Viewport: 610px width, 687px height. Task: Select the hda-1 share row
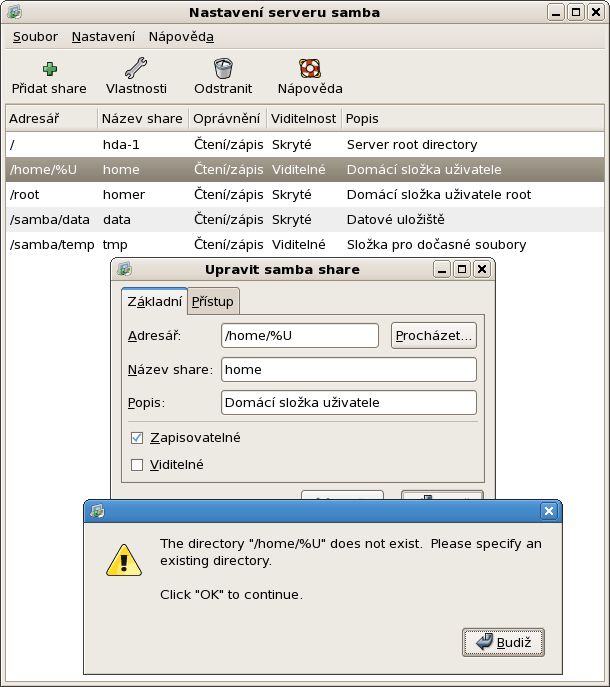305,145
